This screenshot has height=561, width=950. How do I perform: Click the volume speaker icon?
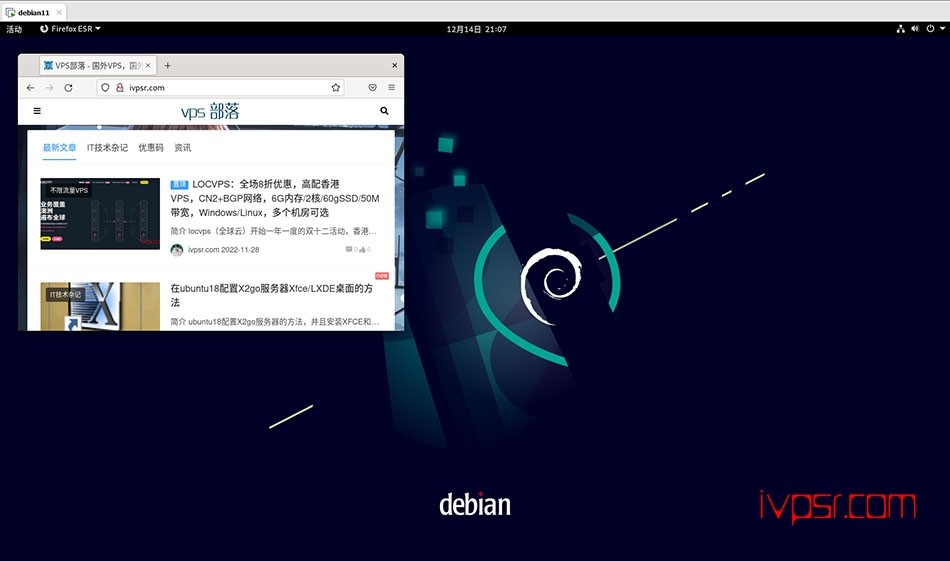[915, 29]
